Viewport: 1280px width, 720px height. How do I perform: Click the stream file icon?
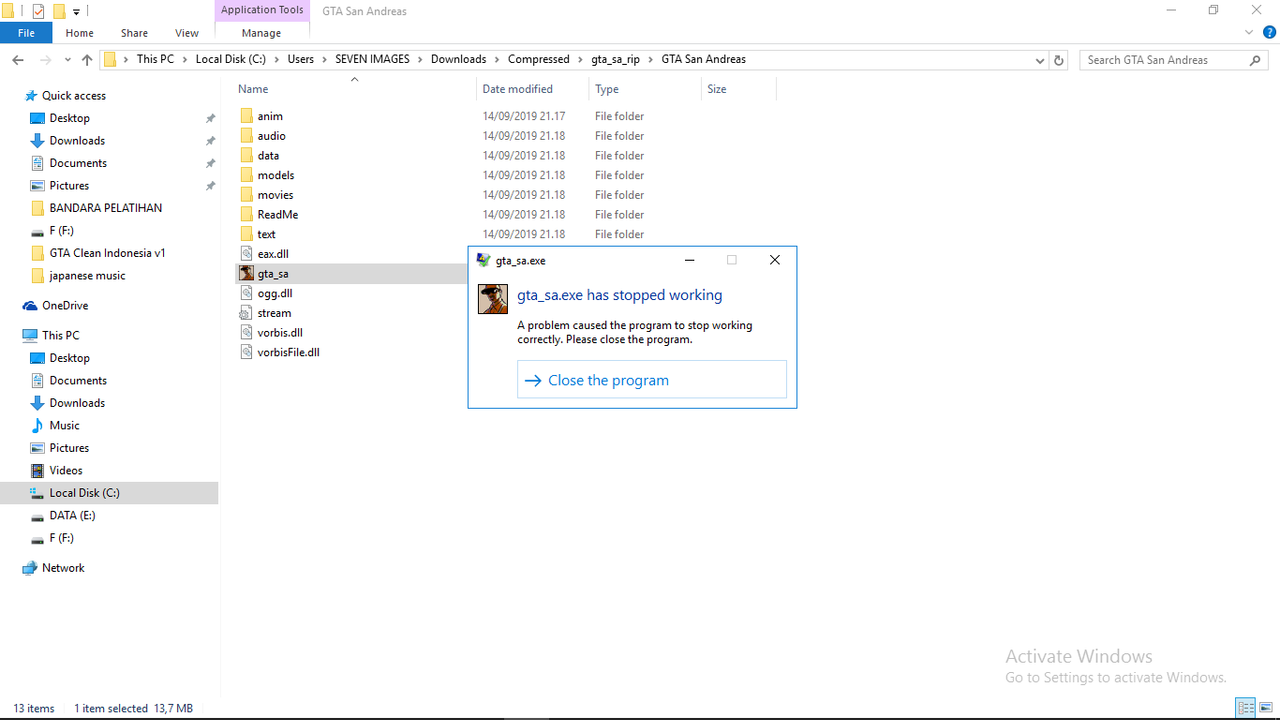pyautogui.click(x=247, y=313)
